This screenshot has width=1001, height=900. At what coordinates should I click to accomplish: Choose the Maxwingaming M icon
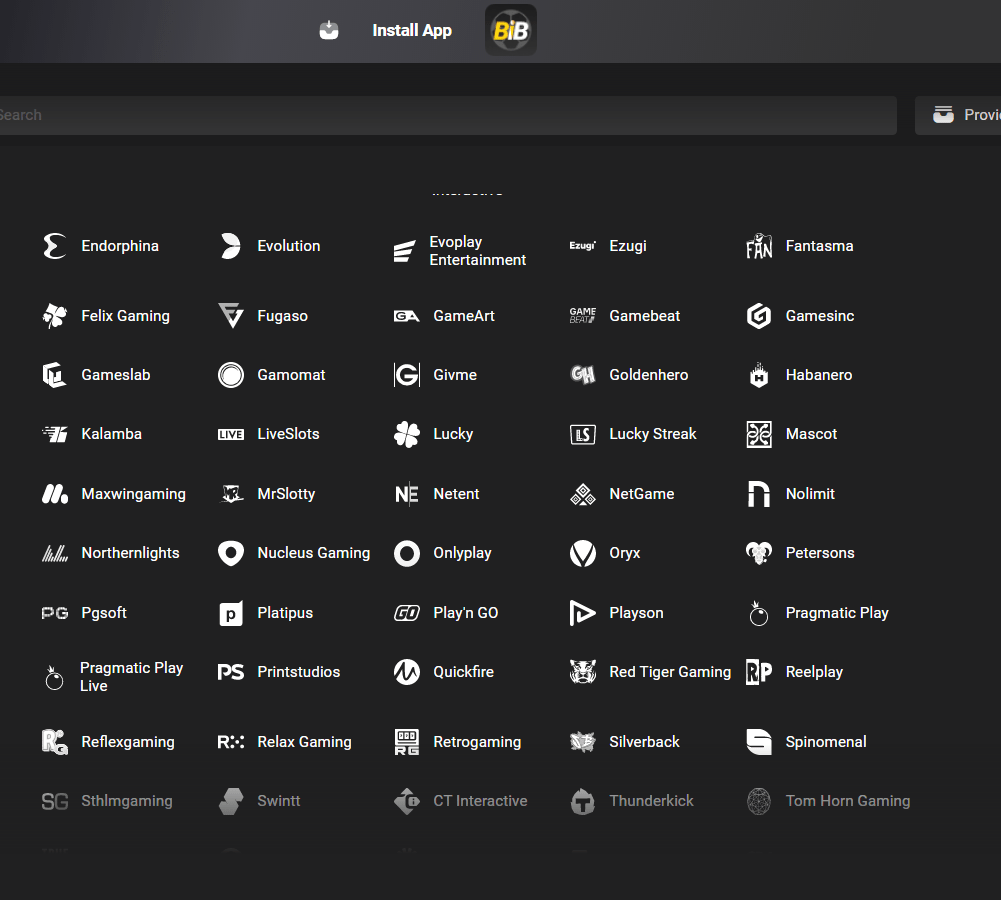click(x=54, y=494)
